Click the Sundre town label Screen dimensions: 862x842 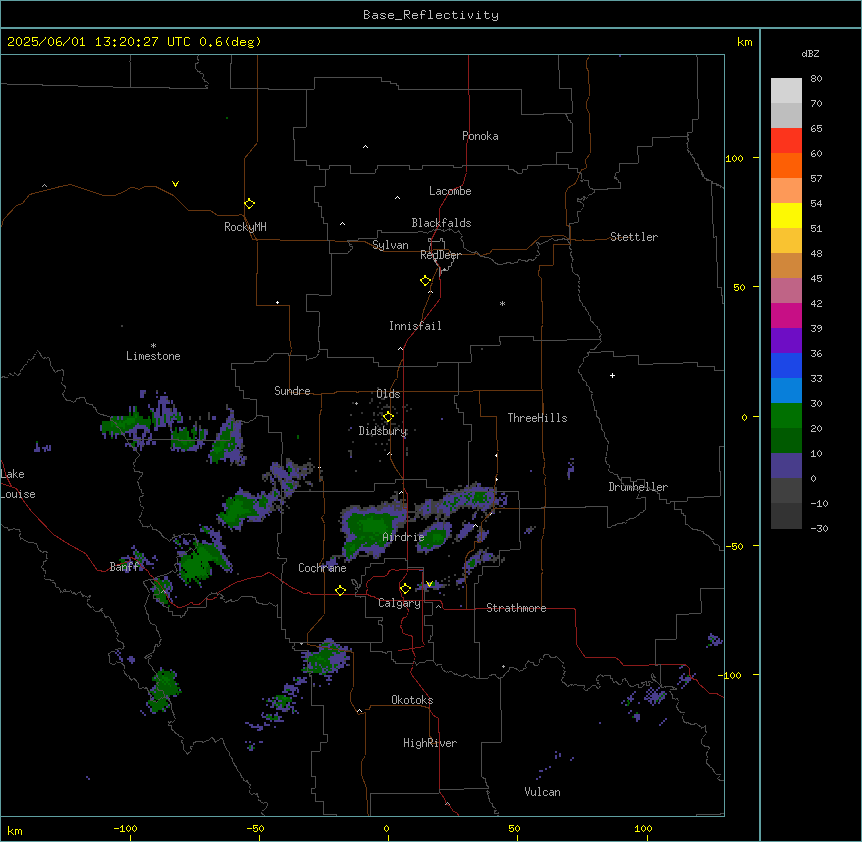point(292,391)
